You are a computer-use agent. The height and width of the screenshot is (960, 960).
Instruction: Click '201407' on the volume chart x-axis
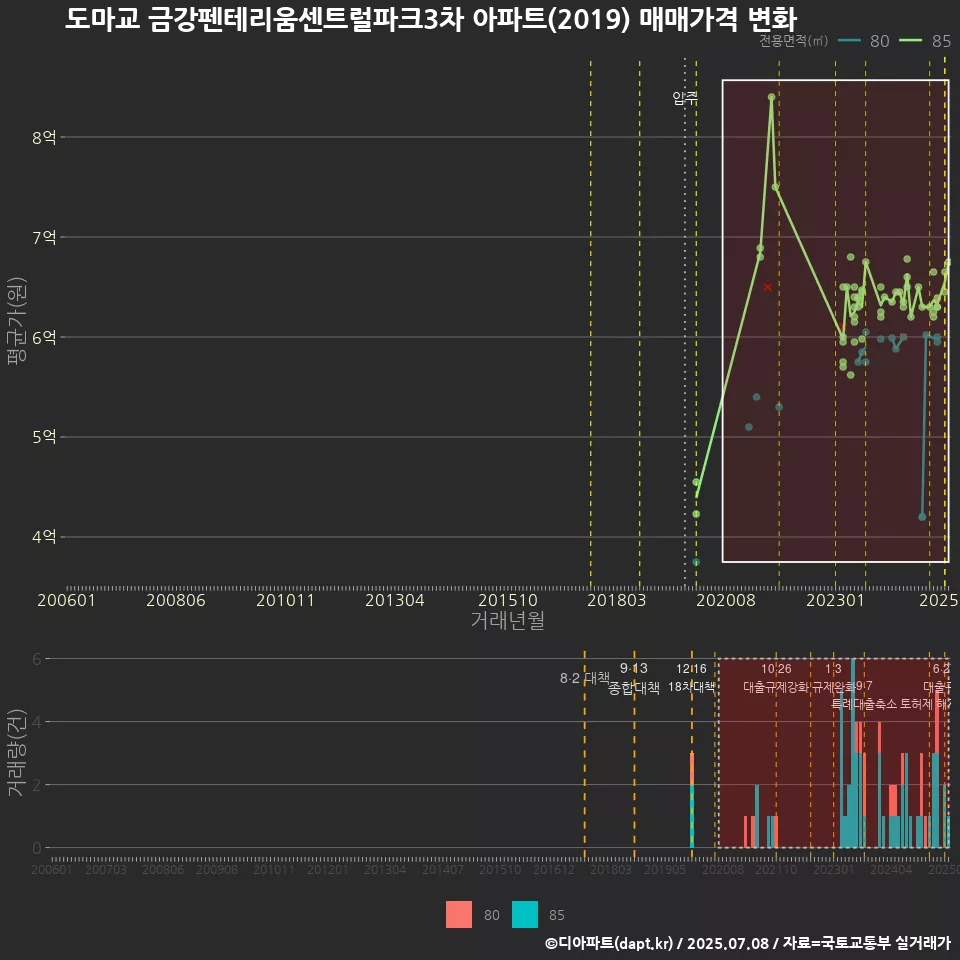[443, 869]
